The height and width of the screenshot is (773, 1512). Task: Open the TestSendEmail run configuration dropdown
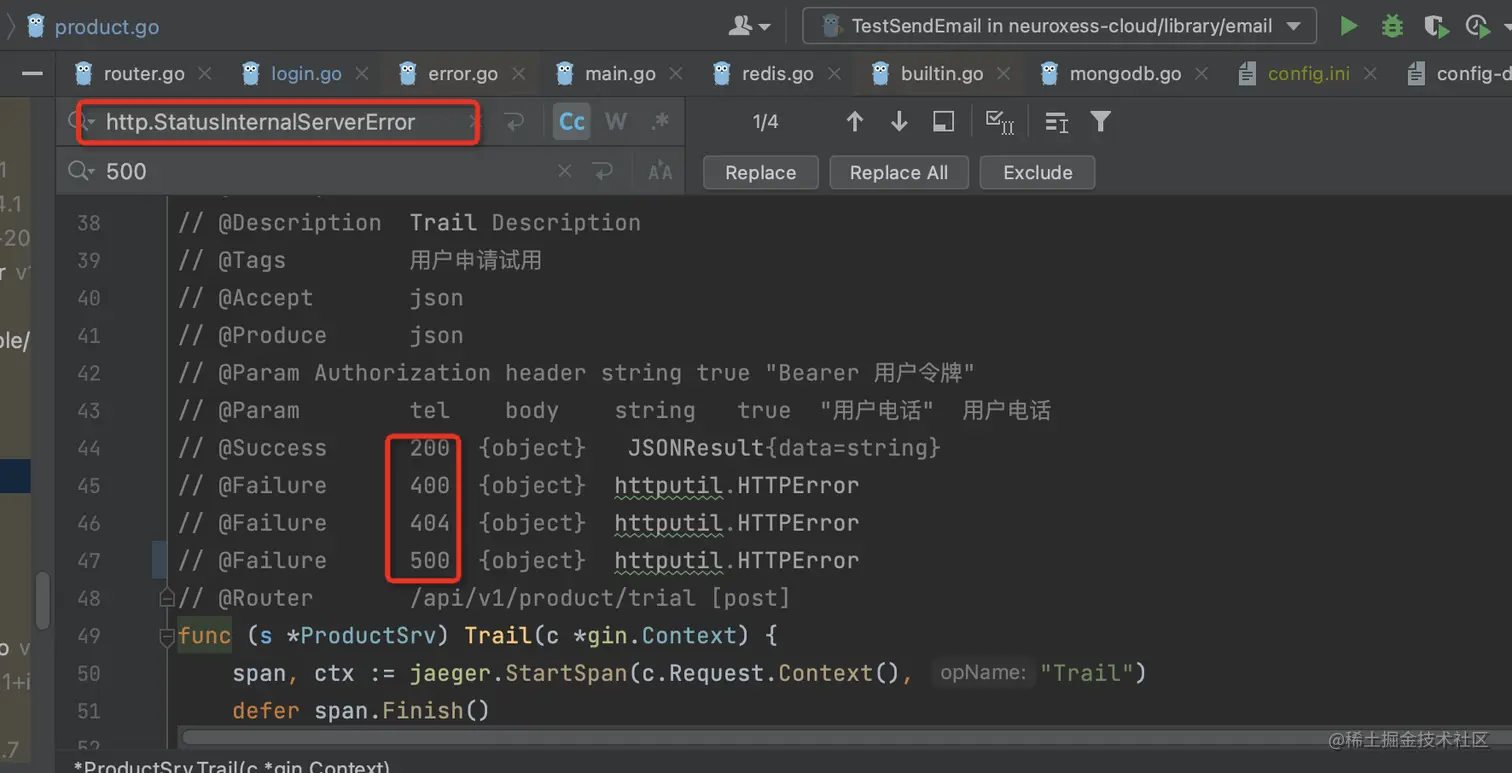click(1060, 26)
